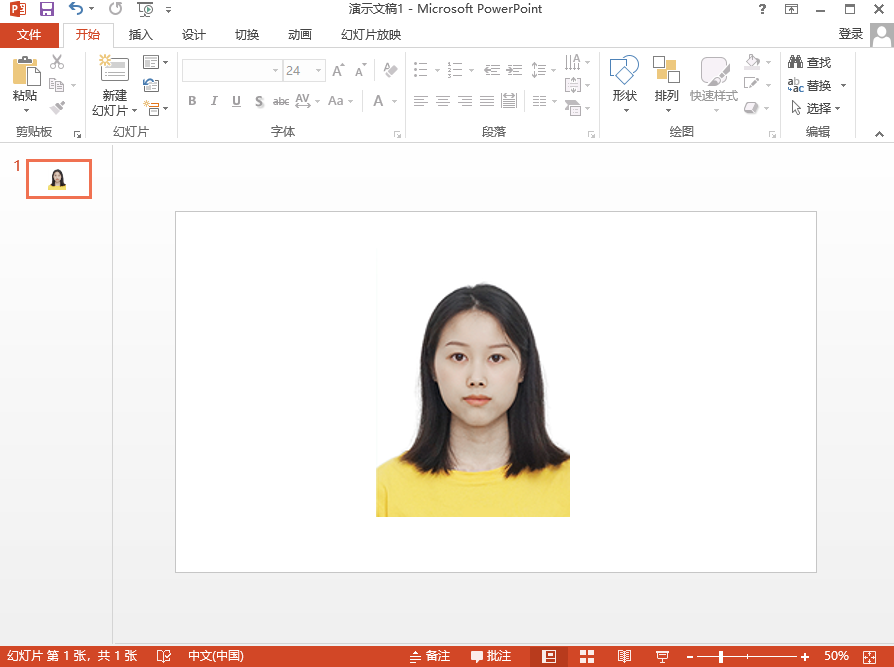Click the Paste clipboard icon
The height and width of the screenshot is (667, 894).
point(26,71)
